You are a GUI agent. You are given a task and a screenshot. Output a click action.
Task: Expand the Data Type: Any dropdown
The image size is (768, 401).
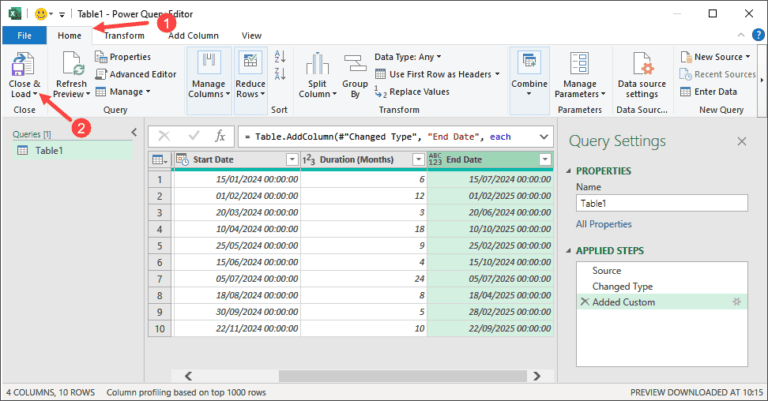(407, 57)
